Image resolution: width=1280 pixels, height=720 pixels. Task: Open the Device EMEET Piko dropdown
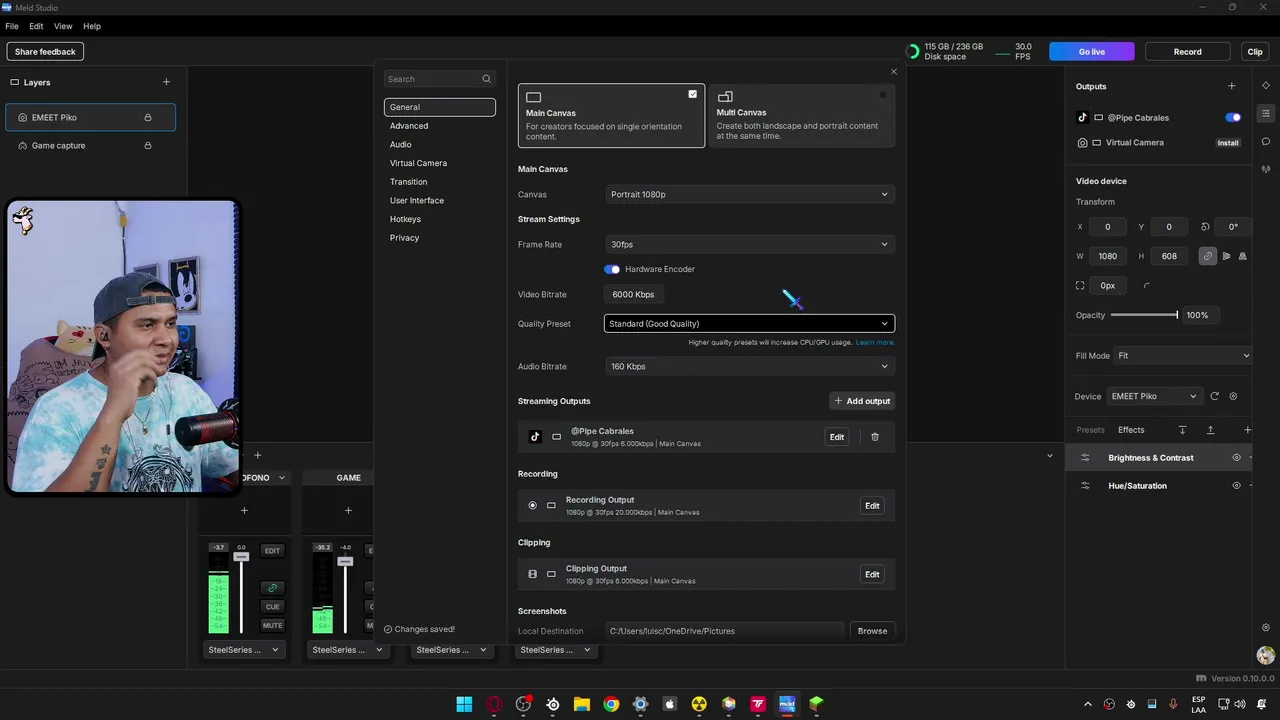pyautogui.click(x=1153, y=396)
